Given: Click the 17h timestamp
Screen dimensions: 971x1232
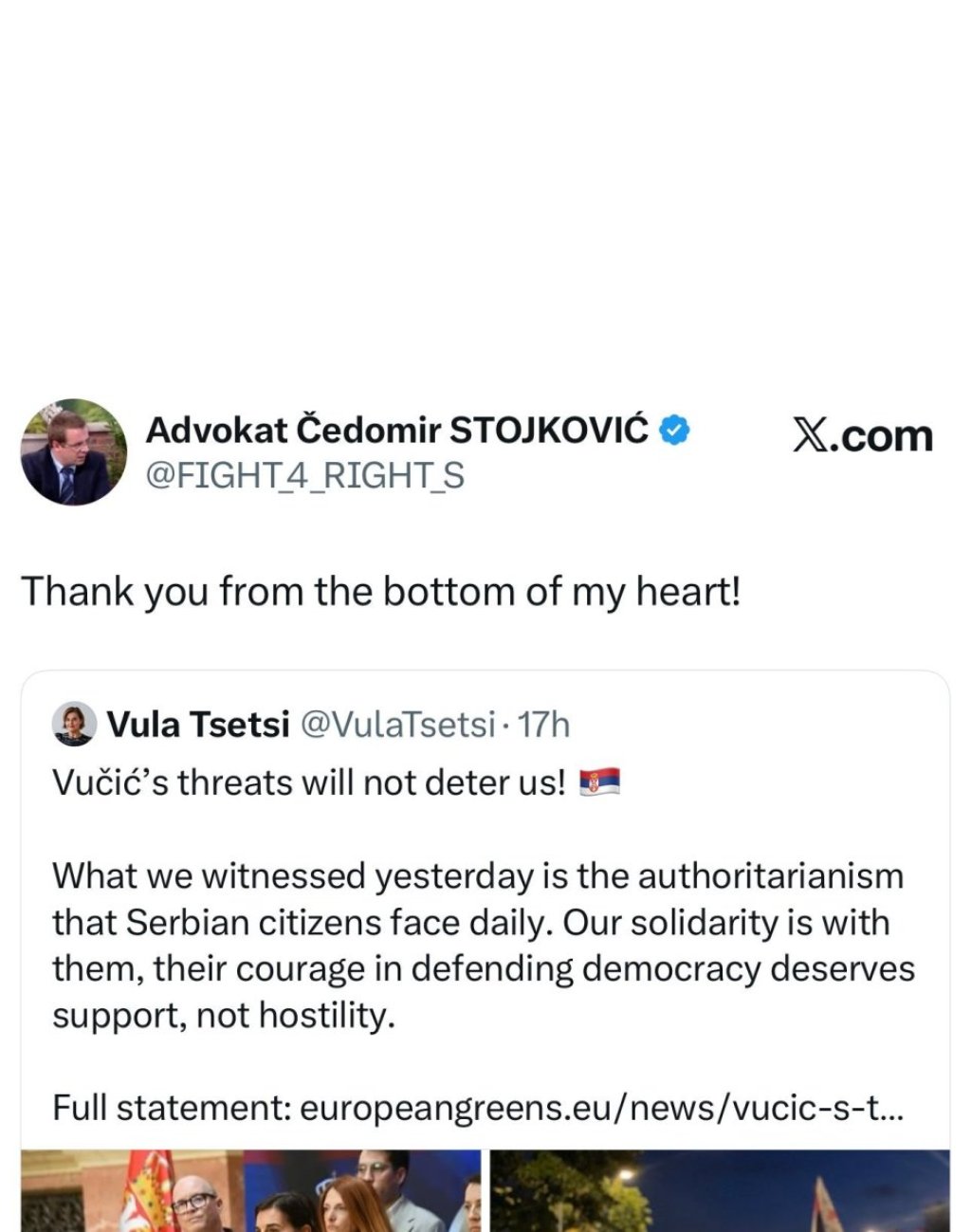Looking at the screenshot, I should [545, 725].
